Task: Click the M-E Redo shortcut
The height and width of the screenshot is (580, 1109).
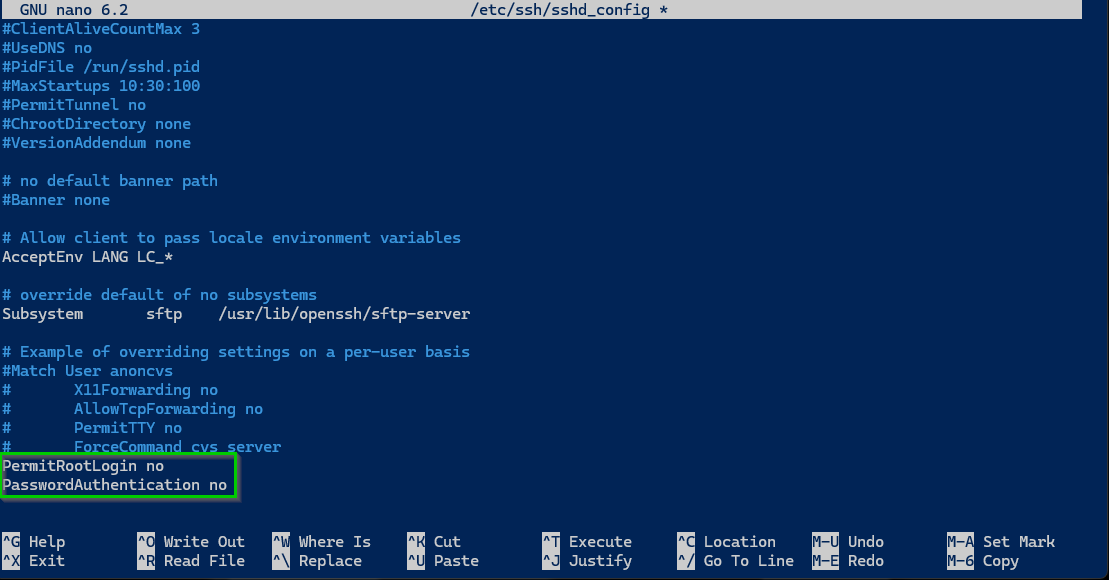Action: [x=848, y=561]
